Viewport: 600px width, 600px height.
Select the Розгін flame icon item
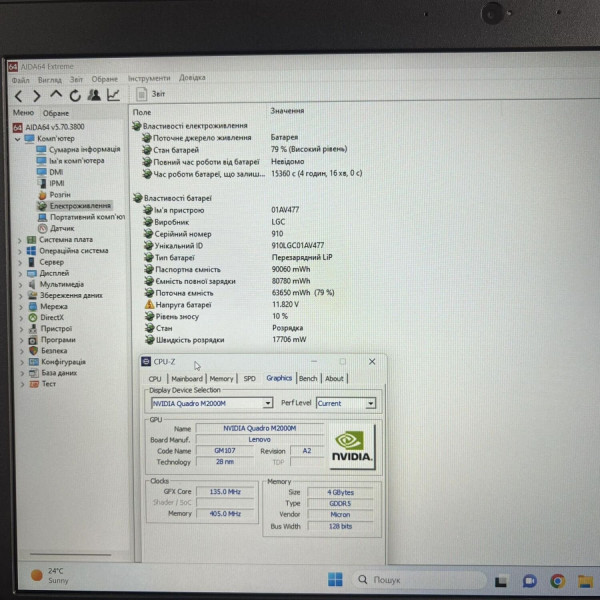(42, 195)
